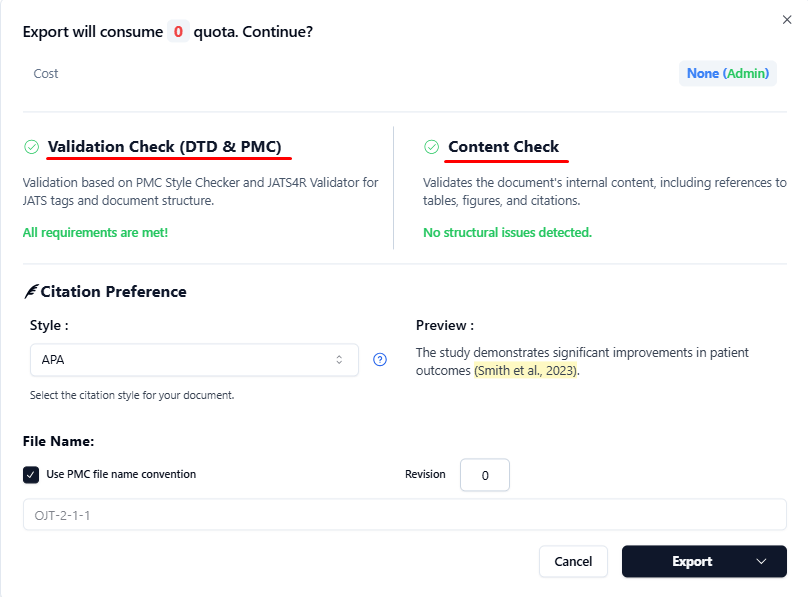Click the Export button
This screenshot has width=808, height=597.
[690, 562]
